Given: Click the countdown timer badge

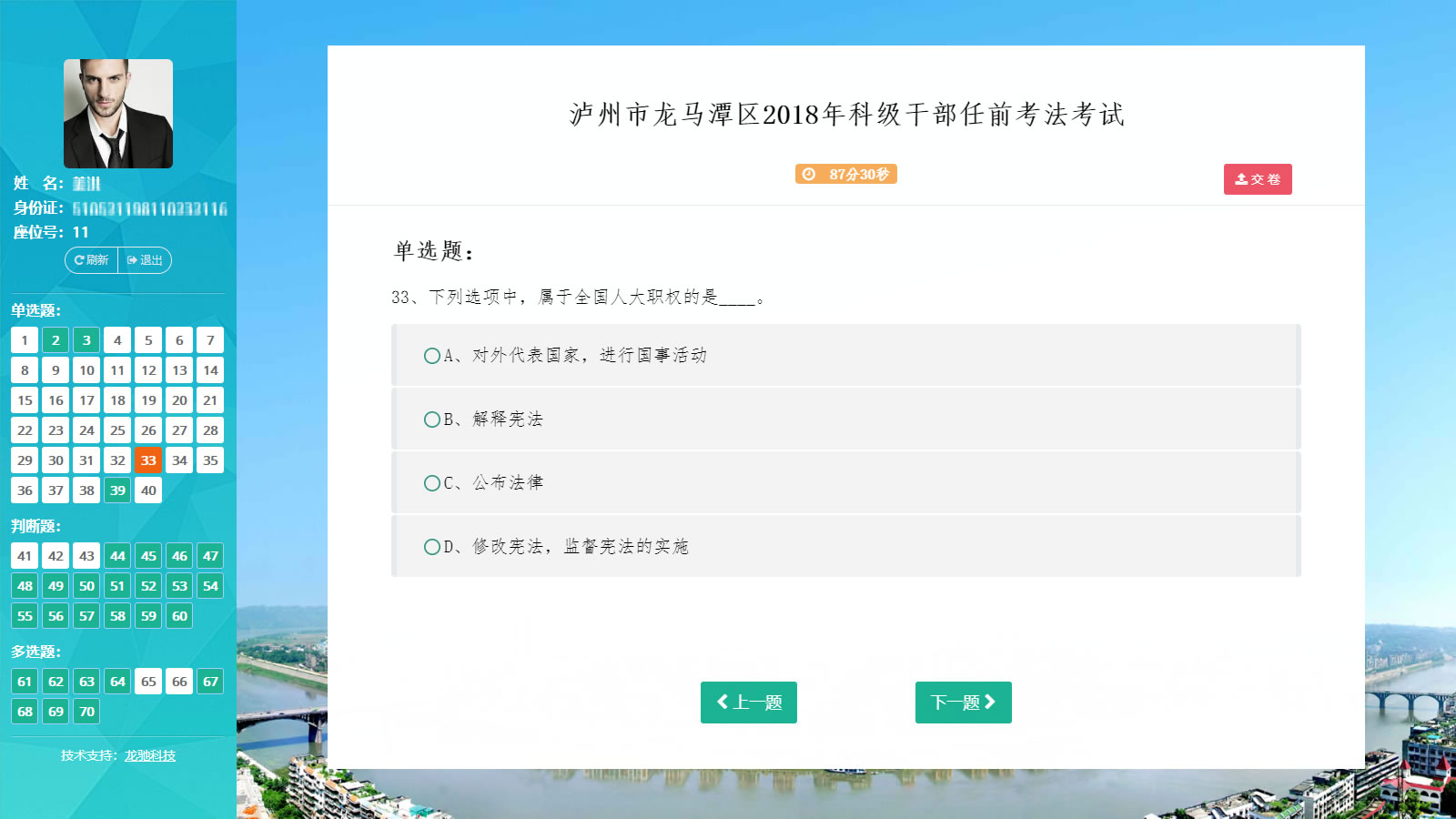Looking at the screenshot, I should (845, 174).
